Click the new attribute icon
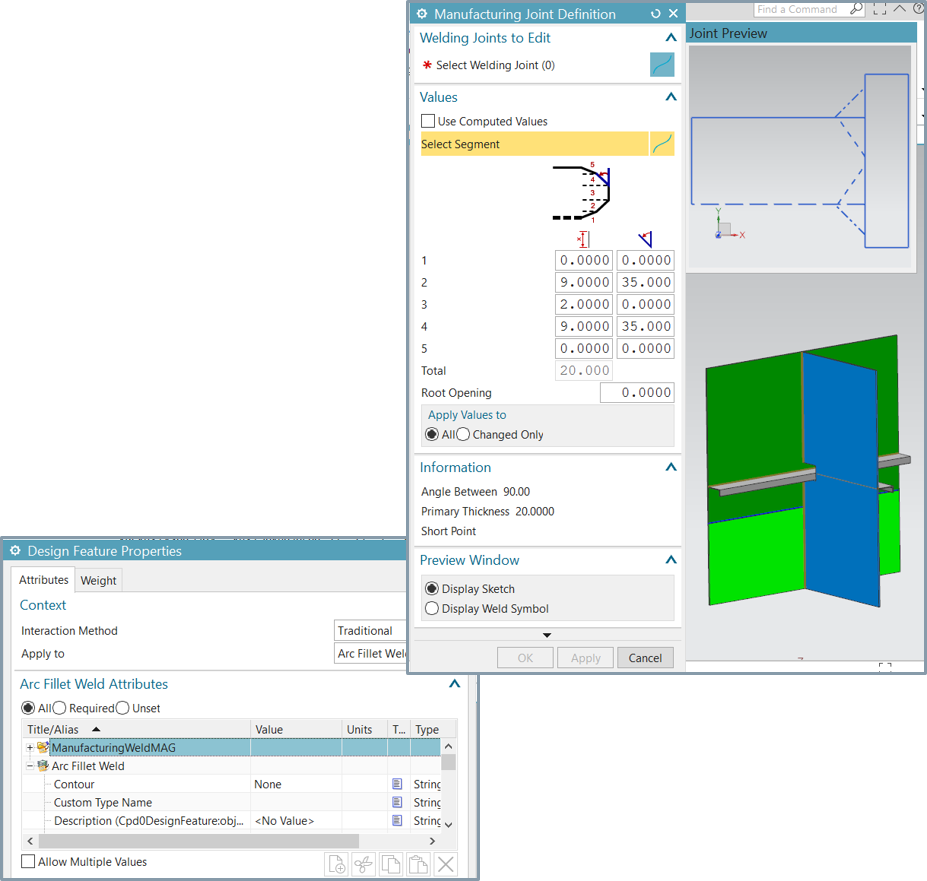927x881 pixels. point(337,865)
